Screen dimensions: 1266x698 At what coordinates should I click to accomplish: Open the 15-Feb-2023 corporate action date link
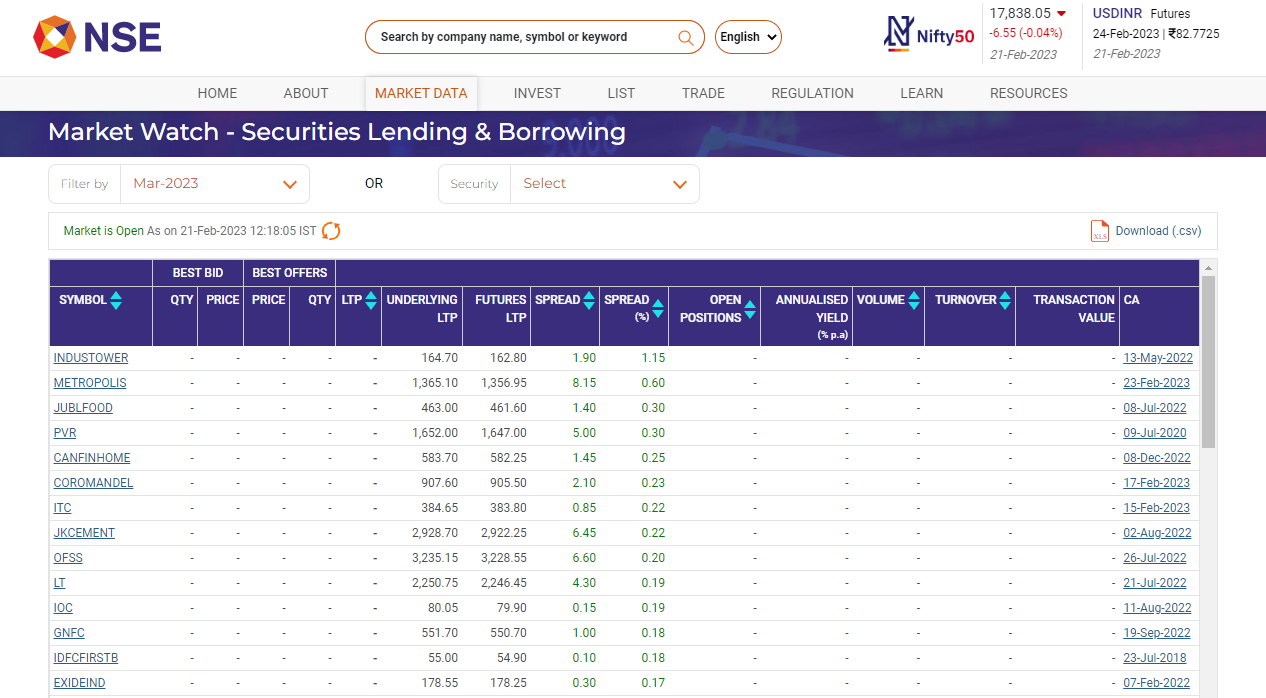[1157, 508]
